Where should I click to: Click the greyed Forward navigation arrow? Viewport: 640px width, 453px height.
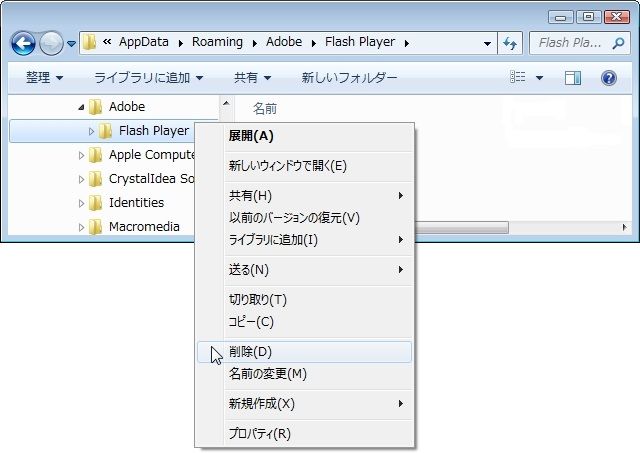pos(51,43)
